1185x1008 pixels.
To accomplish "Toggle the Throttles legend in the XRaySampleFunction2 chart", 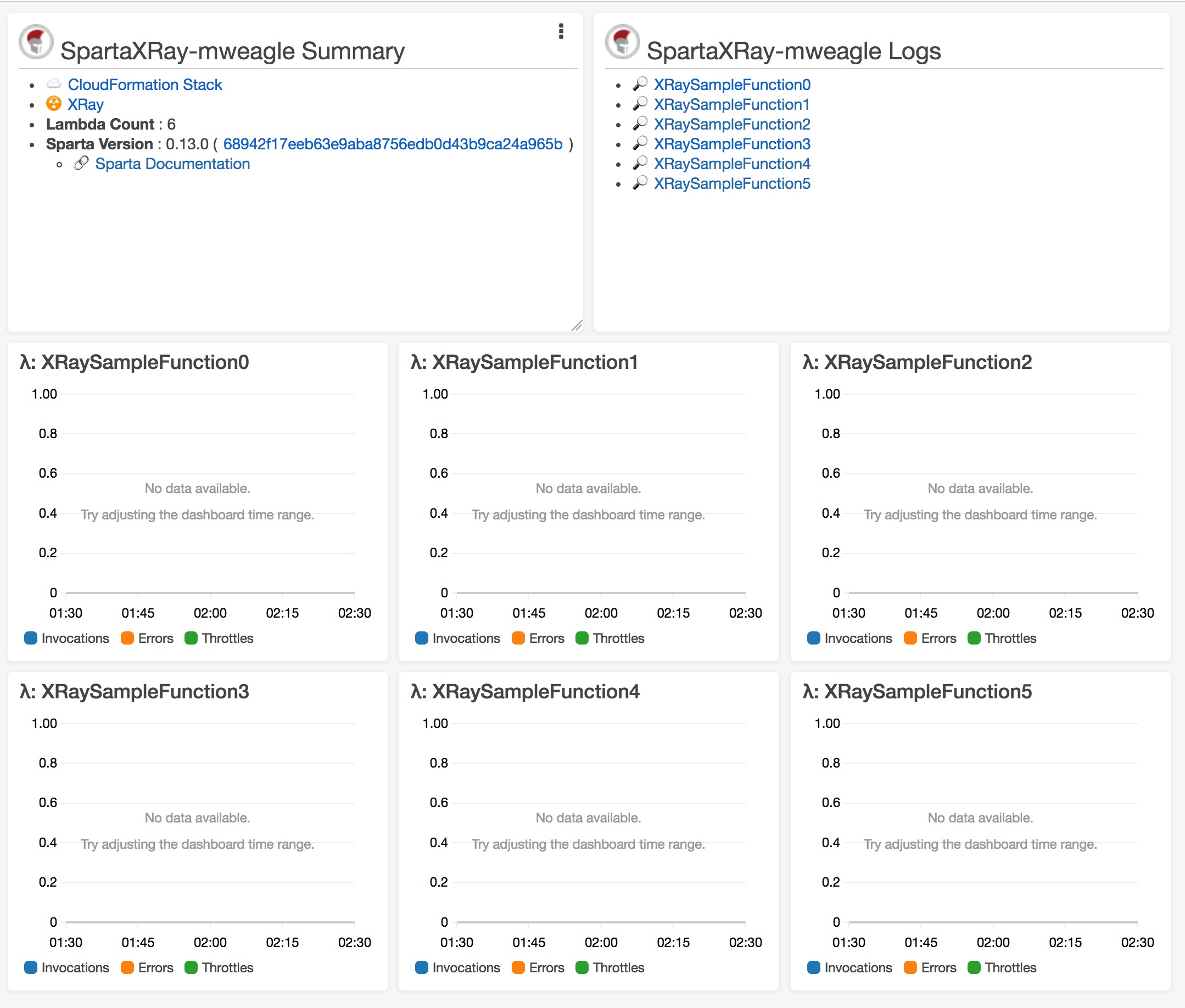I will tap(1009, 639).
